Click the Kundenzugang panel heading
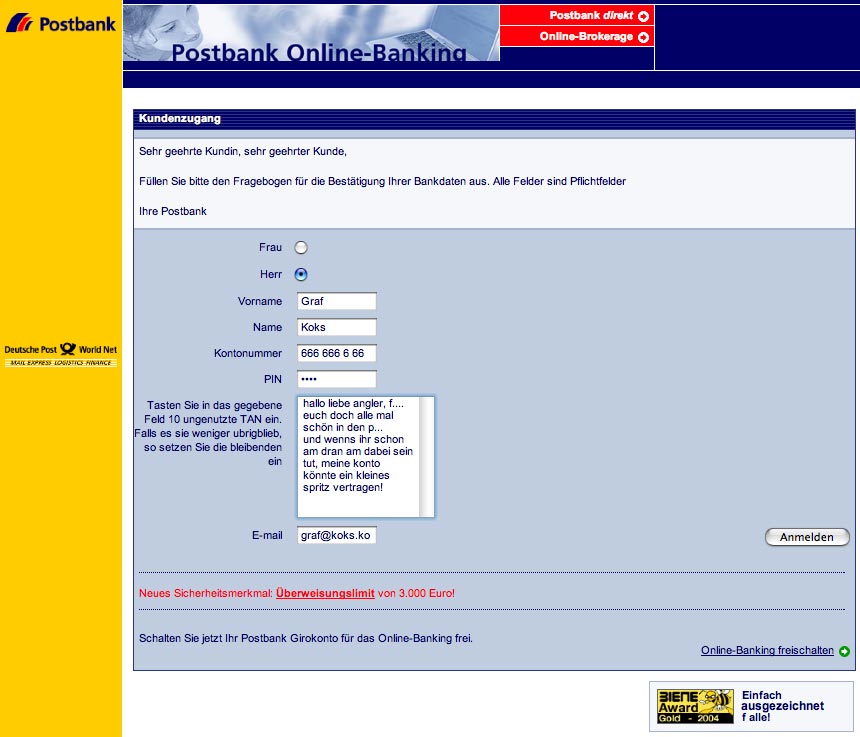This screenshot has width=860, height=737. pyautogui.click(x=179, y=118)
